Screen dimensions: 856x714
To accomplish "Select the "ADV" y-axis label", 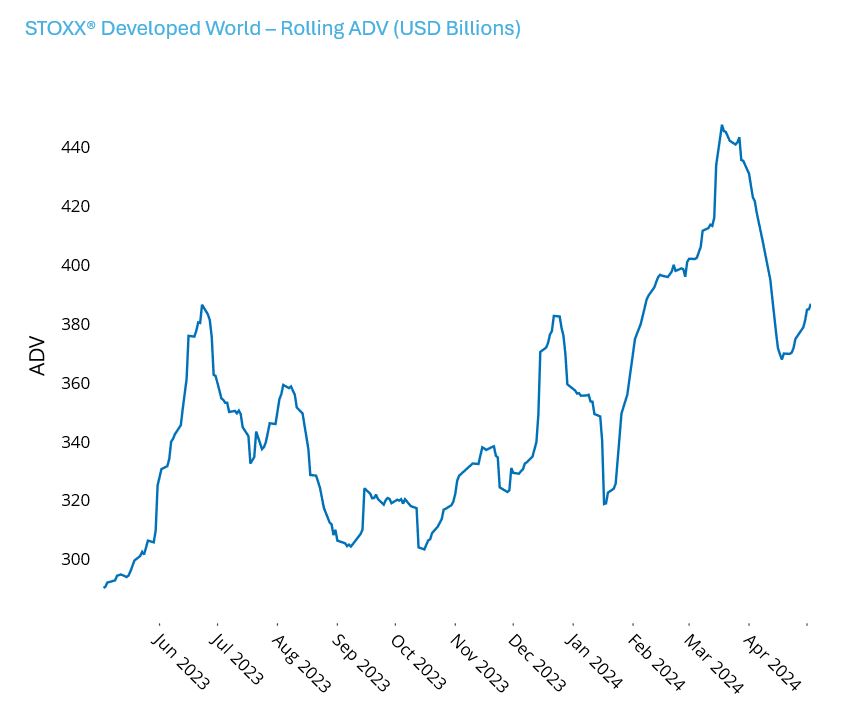I will click(38, 356).
